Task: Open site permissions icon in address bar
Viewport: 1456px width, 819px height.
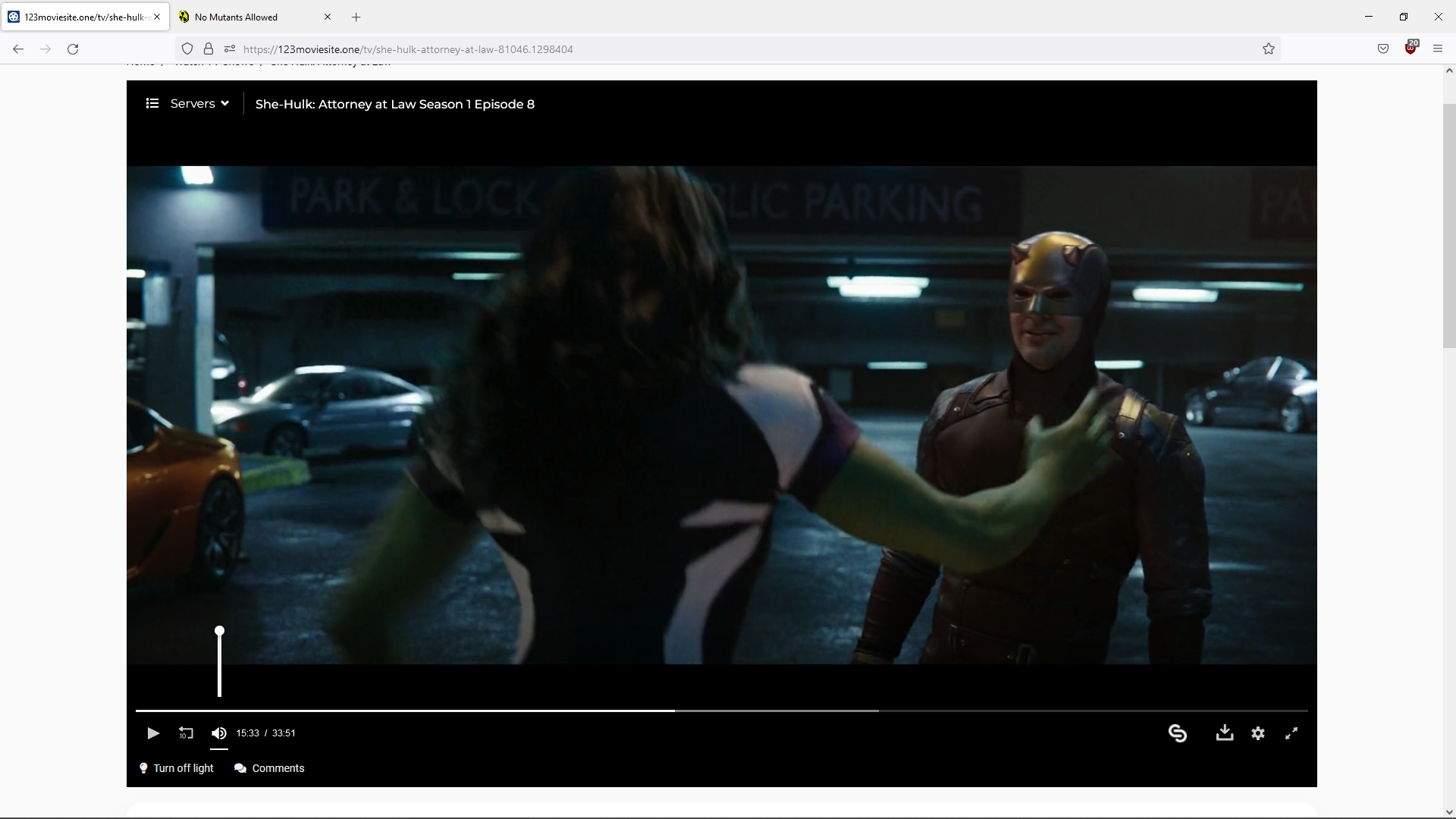Action: 230,49
